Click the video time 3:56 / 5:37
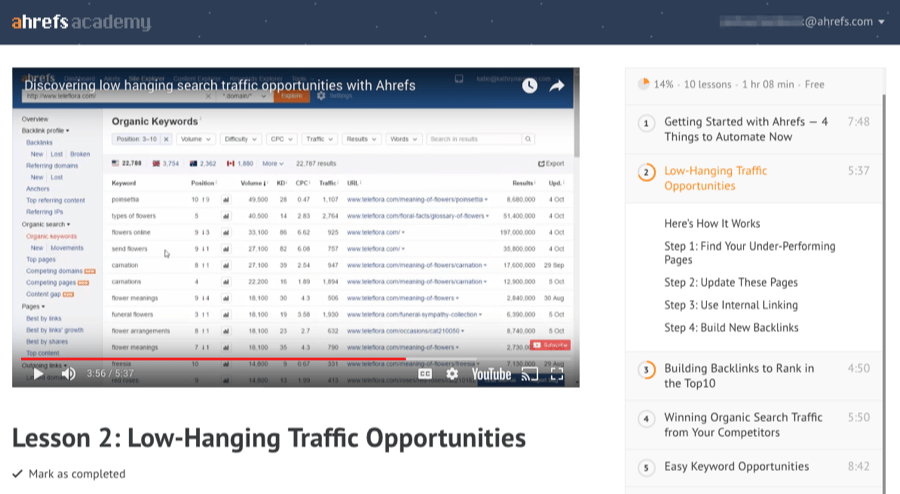The width and height of the screenshot is (900, 494). 110,374
